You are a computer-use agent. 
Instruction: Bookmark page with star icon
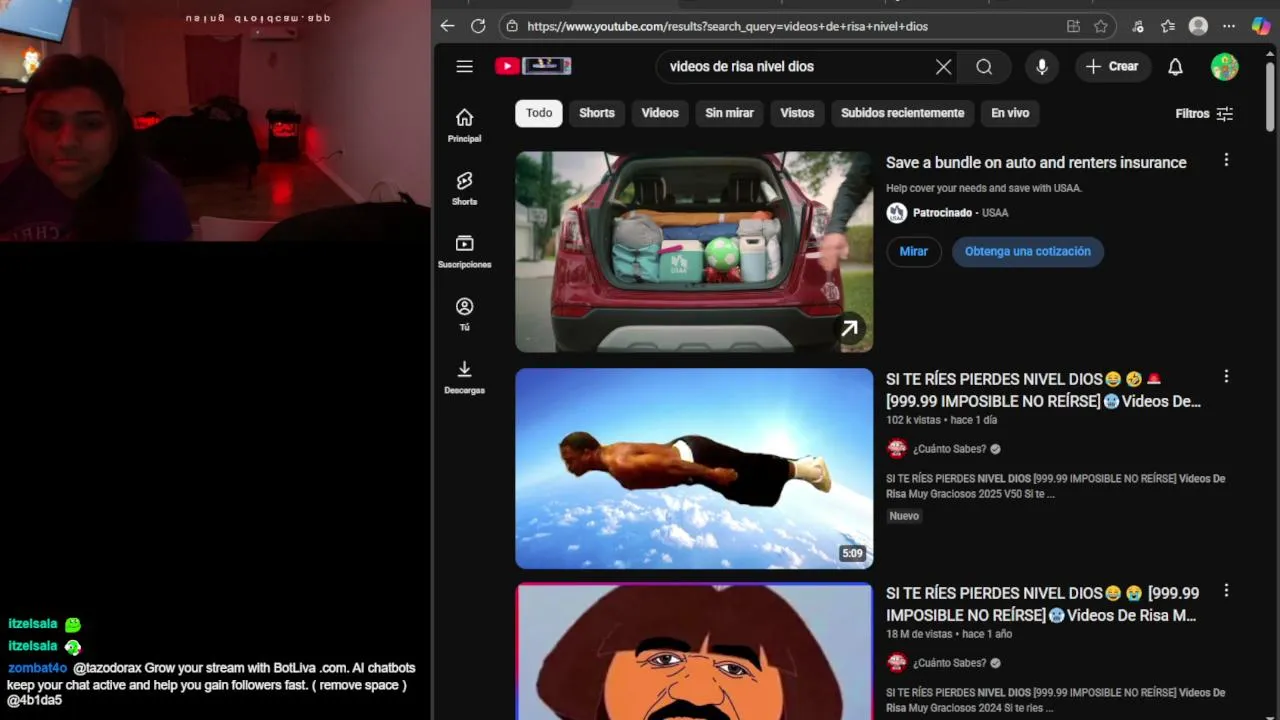(1101, 26)
